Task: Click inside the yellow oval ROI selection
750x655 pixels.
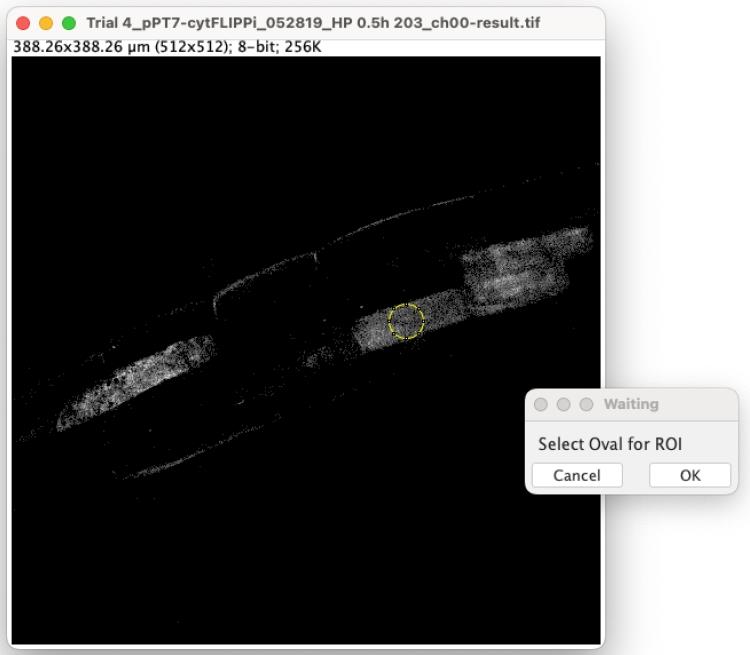Action: point(406,321)
